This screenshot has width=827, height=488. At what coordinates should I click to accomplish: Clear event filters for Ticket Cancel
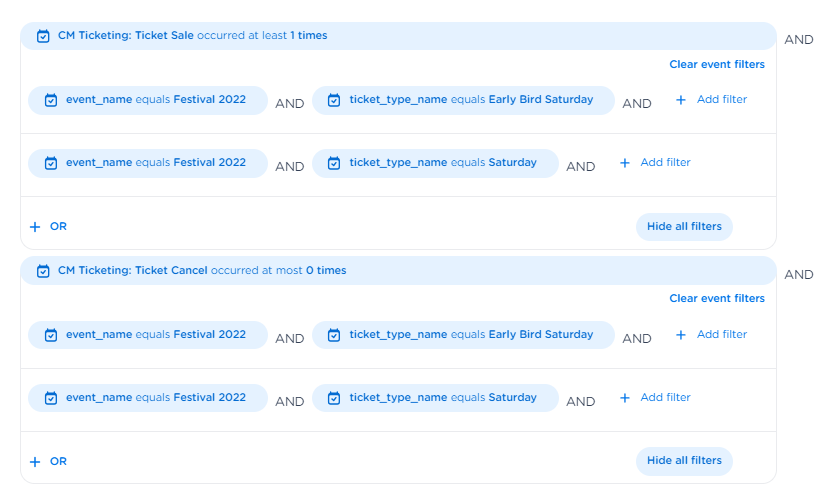click(716, 299)
